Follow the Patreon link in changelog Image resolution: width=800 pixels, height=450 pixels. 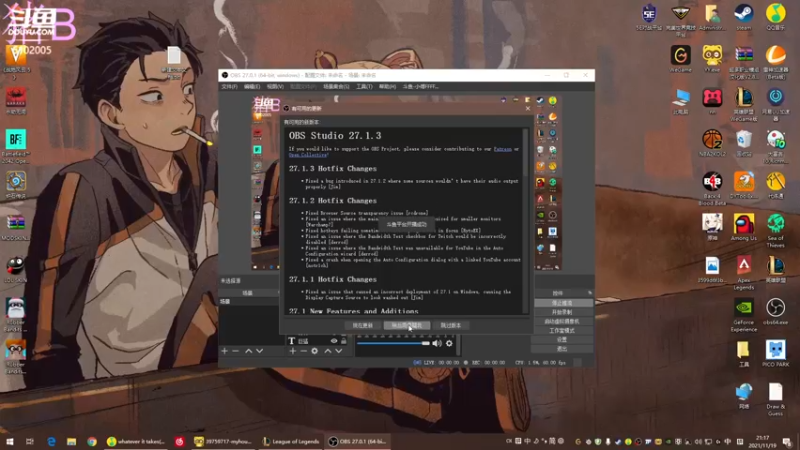[503, 149]
